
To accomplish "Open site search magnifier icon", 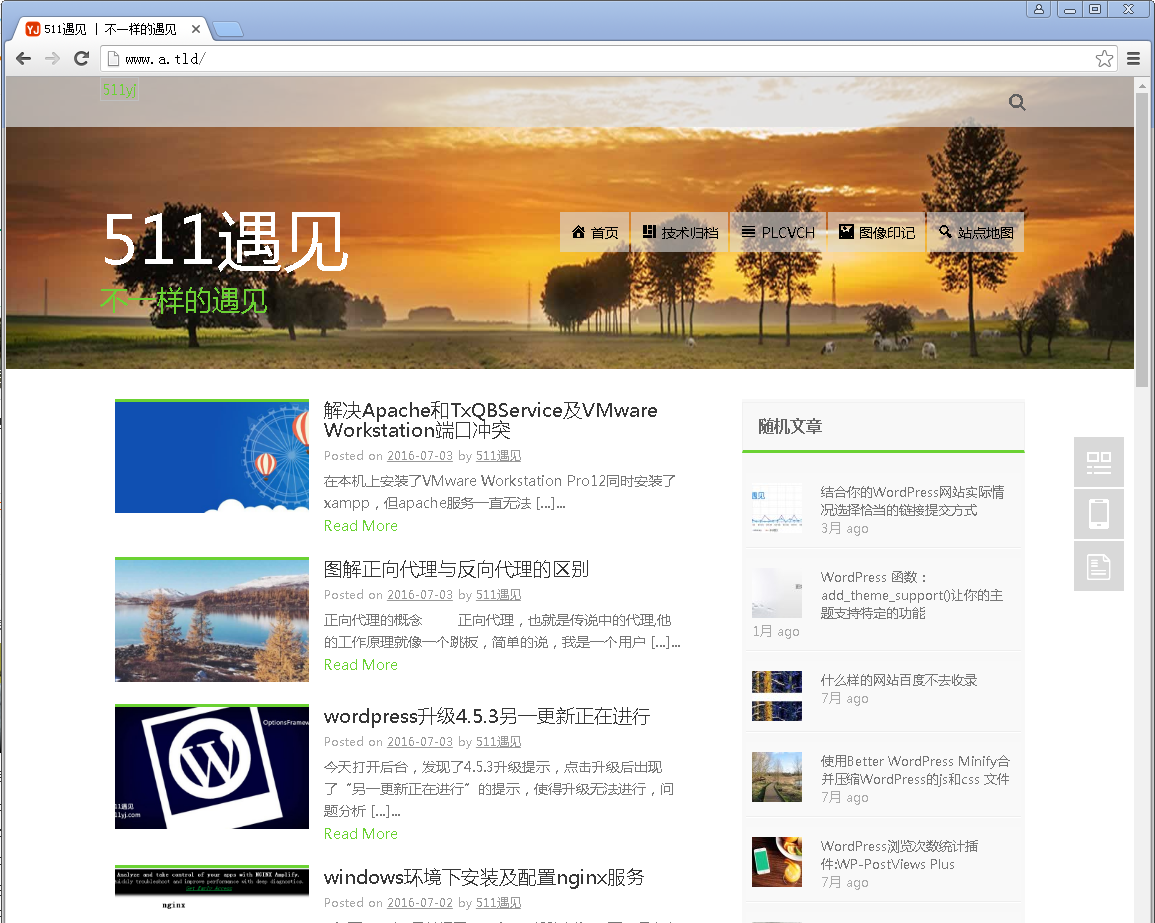I will (1017, 102).
